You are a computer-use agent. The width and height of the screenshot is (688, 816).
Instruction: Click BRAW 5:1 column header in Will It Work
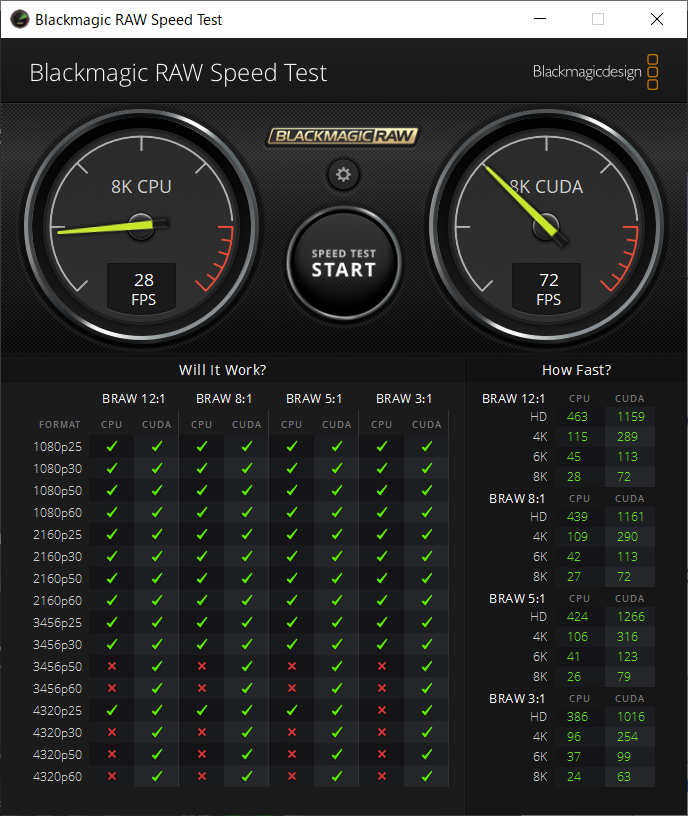click(x=314, y=399)
